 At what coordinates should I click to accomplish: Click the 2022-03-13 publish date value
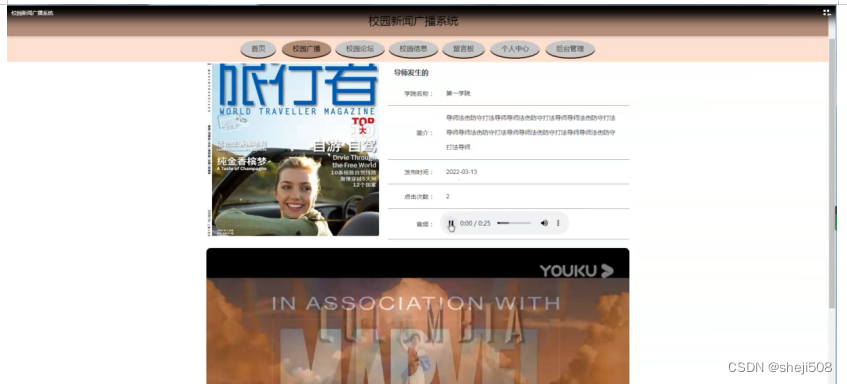point(461,172)
